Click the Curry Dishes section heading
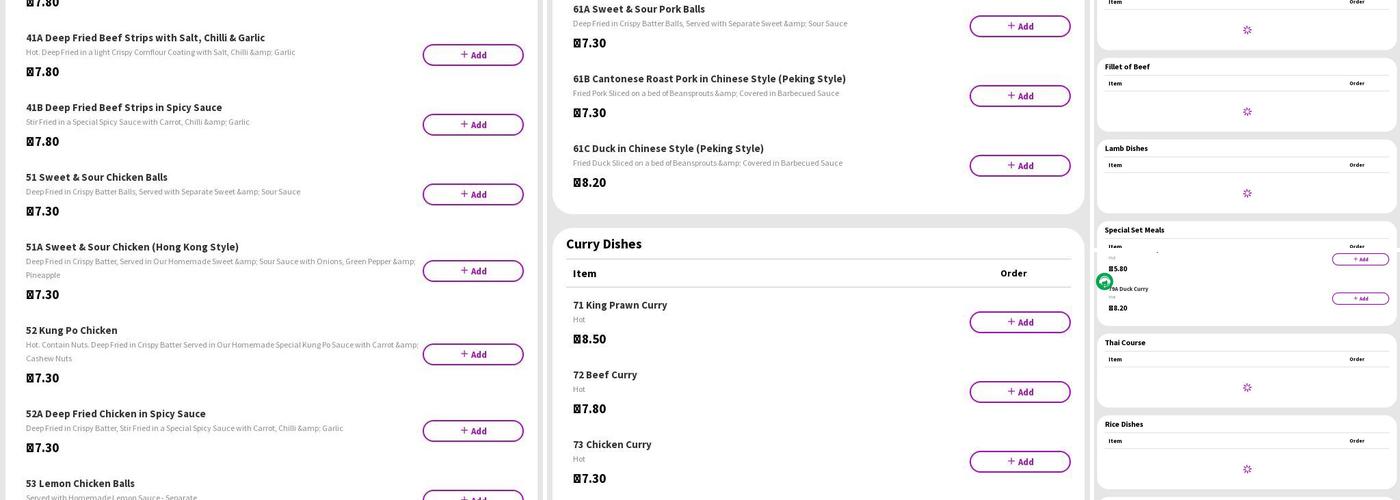This screenshot has width=1400, height=500. pos(604,244)
